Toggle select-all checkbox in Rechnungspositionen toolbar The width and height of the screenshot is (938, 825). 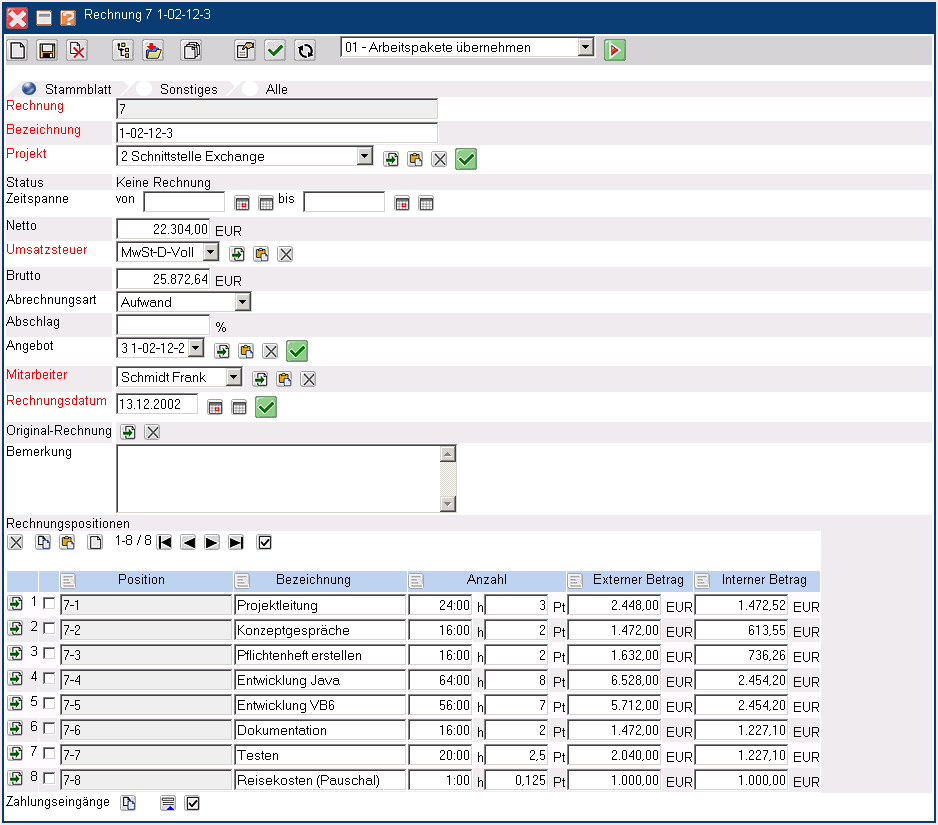(265, 542)
